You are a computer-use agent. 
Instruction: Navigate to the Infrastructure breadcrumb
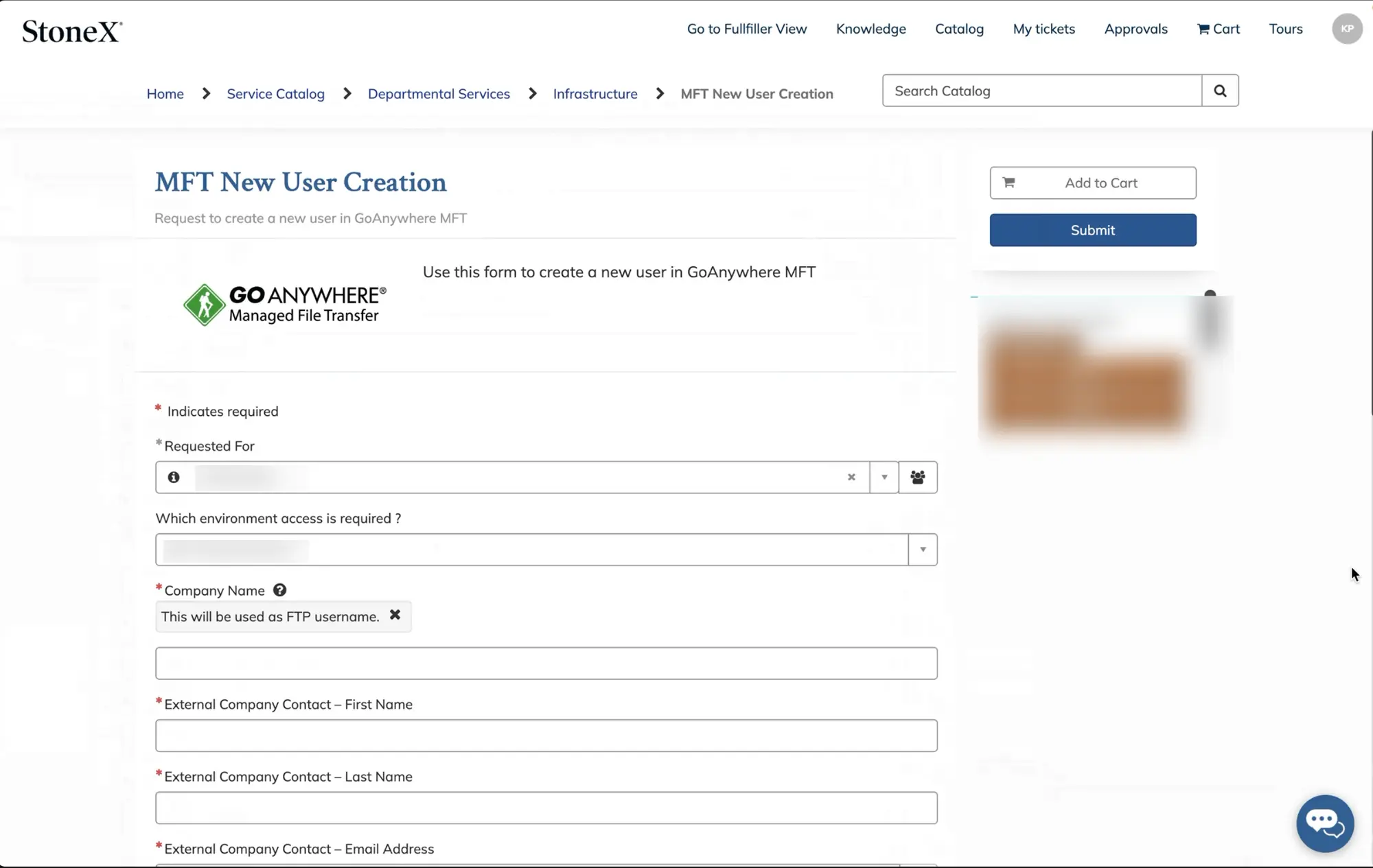point(595,94)
